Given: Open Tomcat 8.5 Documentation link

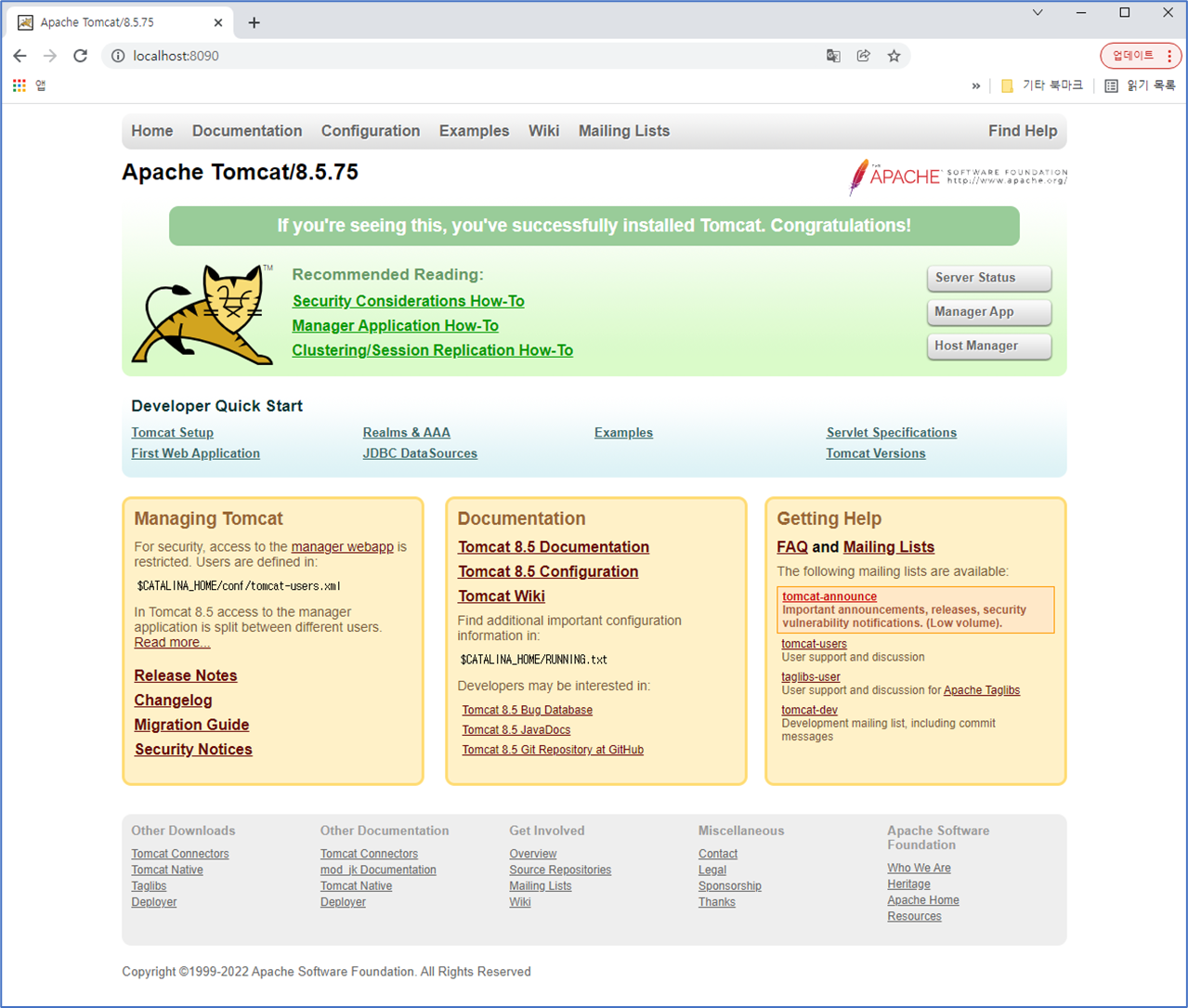Looking at the screenshot, I should (553, 547).
